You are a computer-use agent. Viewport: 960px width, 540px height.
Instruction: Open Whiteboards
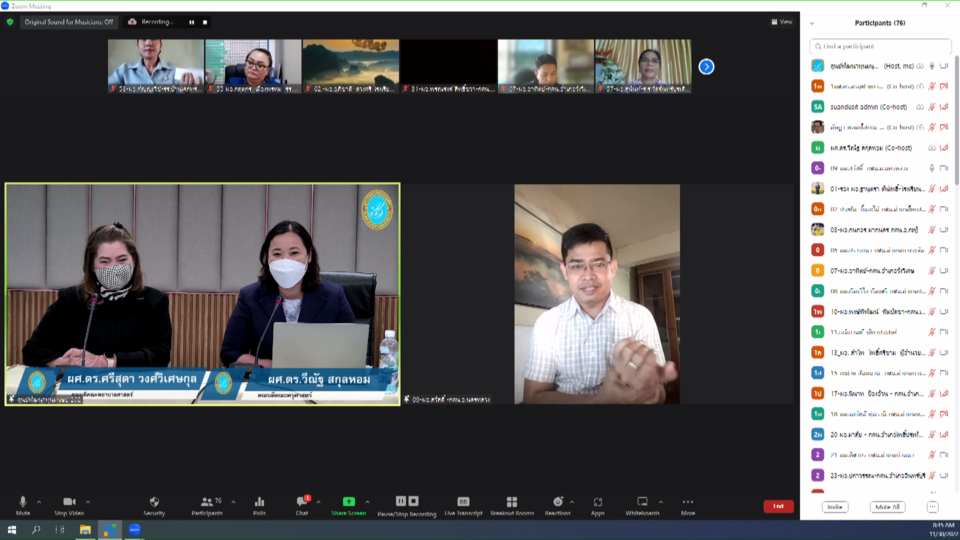click(x=642, y=506)
